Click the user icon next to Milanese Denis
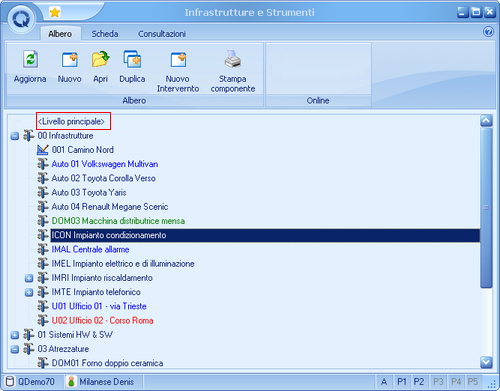This screenshot has height=391, width=500. coord(71,382)
